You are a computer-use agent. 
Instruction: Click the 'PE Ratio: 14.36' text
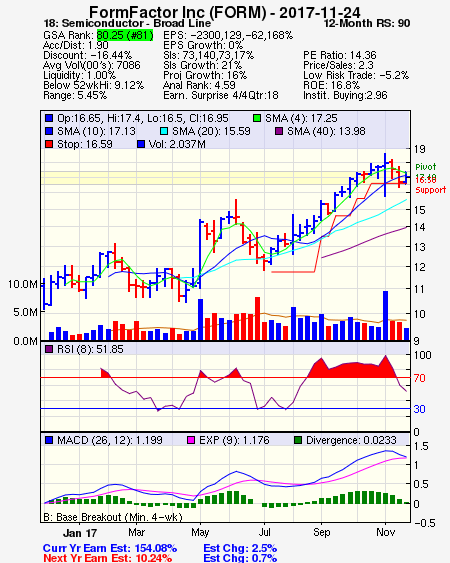point(340,55)
